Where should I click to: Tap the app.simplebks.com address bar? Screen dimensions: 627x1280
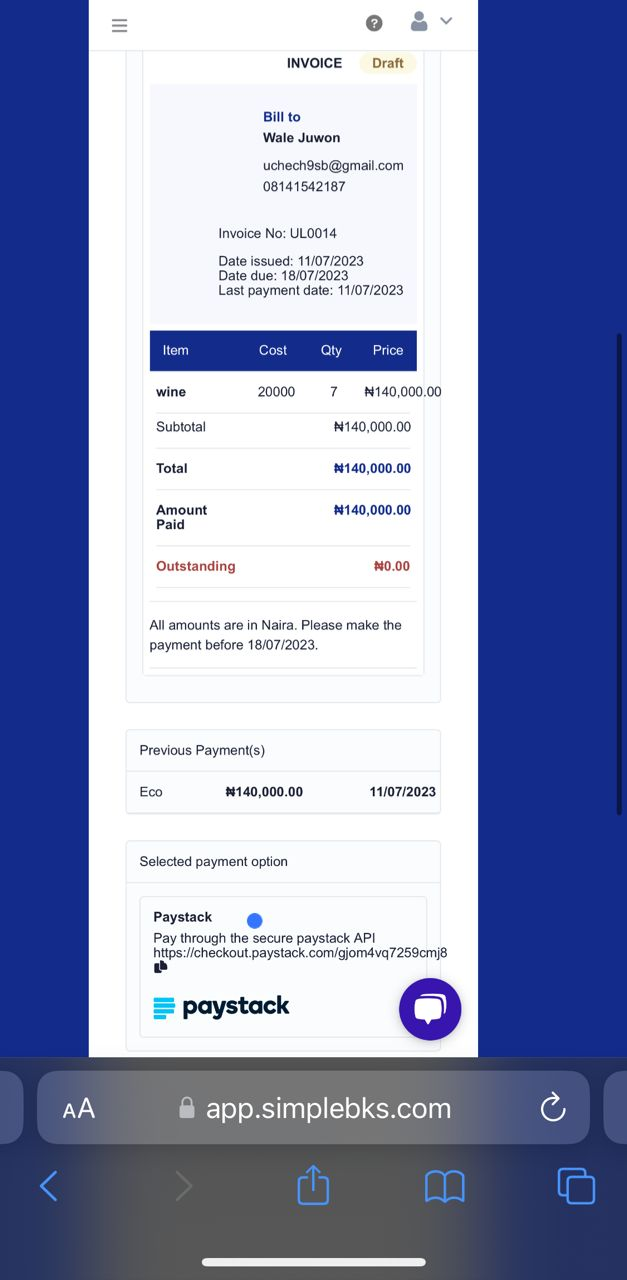[313, 1108]
